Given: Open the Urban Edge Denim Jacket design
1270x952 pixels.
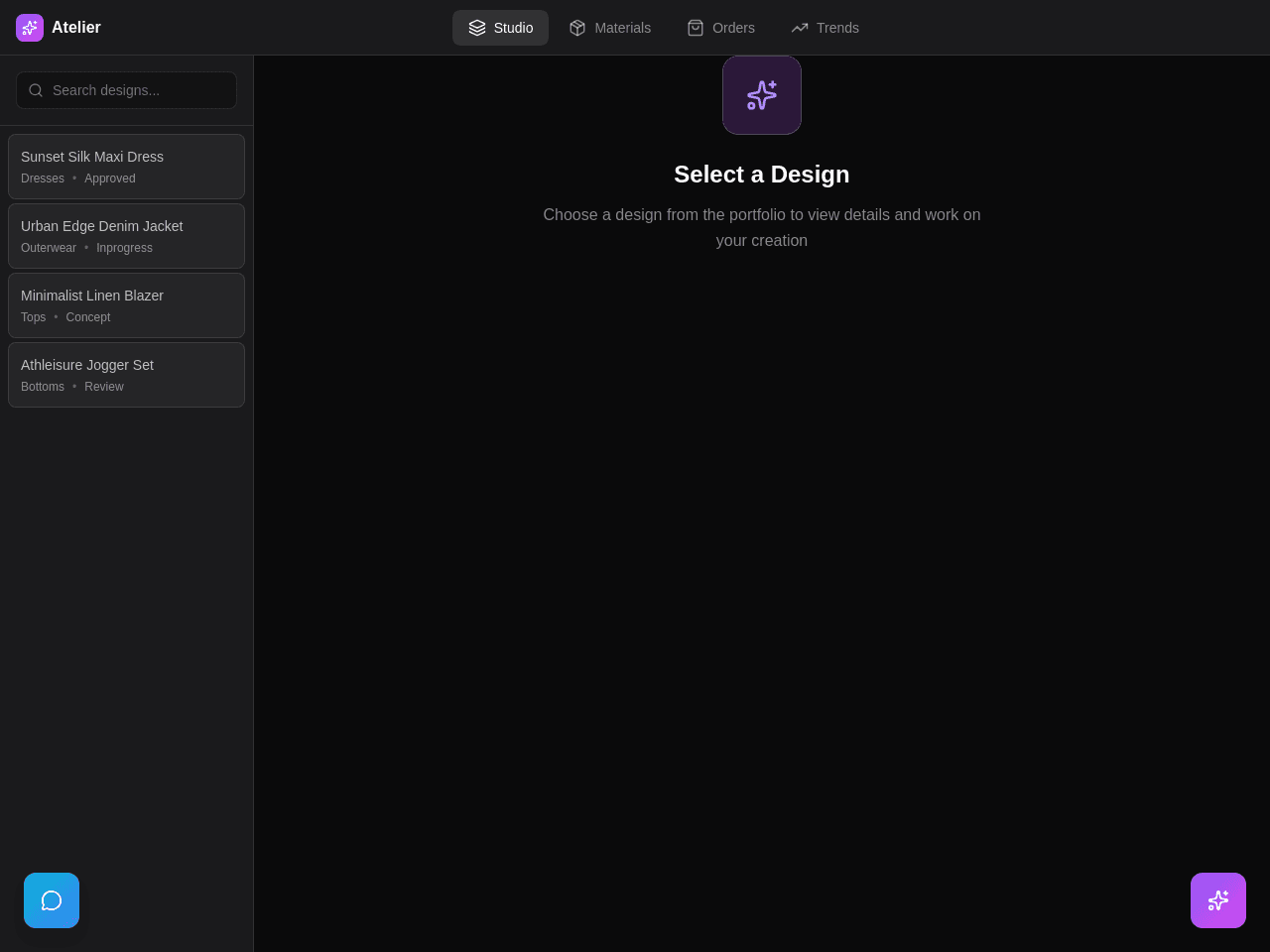Looking at the screenshot, I should (x=126, y=236).
